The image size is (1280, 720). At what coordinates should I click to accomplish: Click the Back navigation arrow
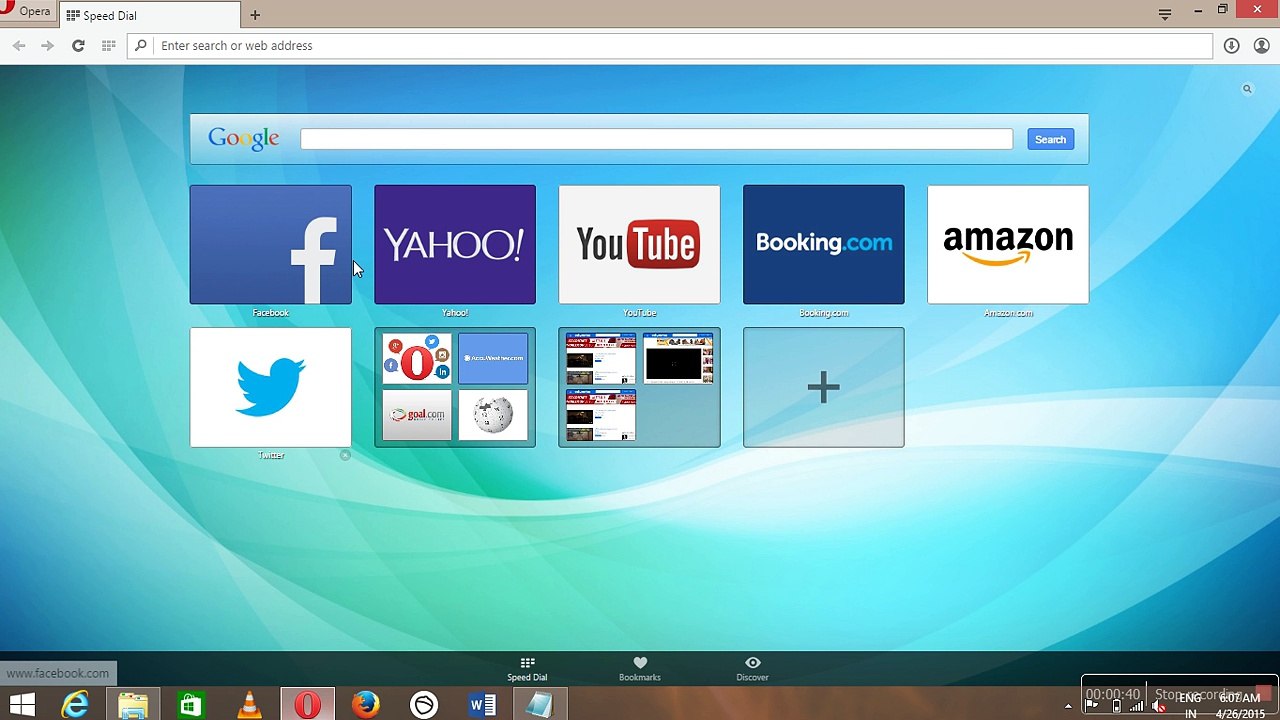pyautogui.click(x=19, y=45)
